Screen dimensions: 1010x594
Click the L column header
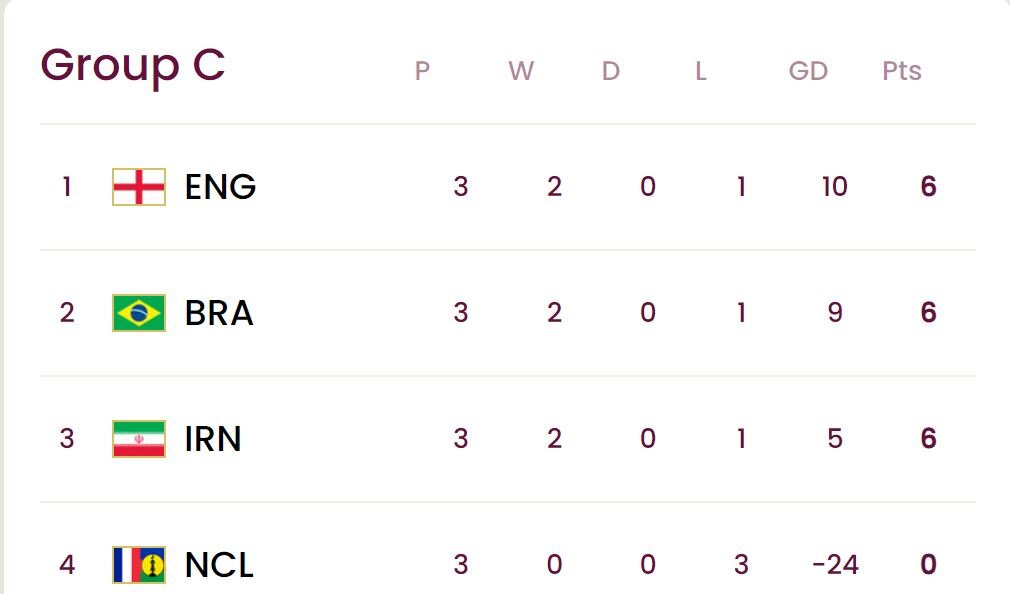701,71
